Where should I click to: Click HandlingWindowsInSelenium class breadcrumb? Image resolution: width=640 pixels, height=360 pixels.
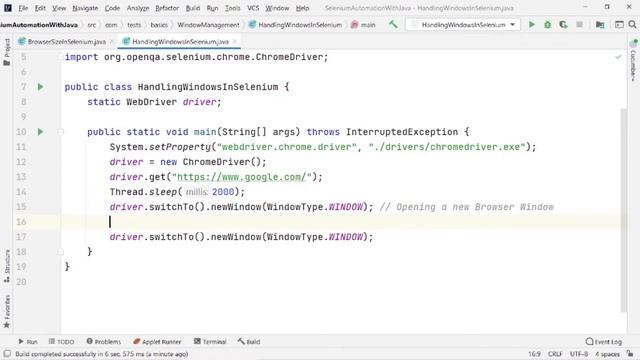click(296, 25)
